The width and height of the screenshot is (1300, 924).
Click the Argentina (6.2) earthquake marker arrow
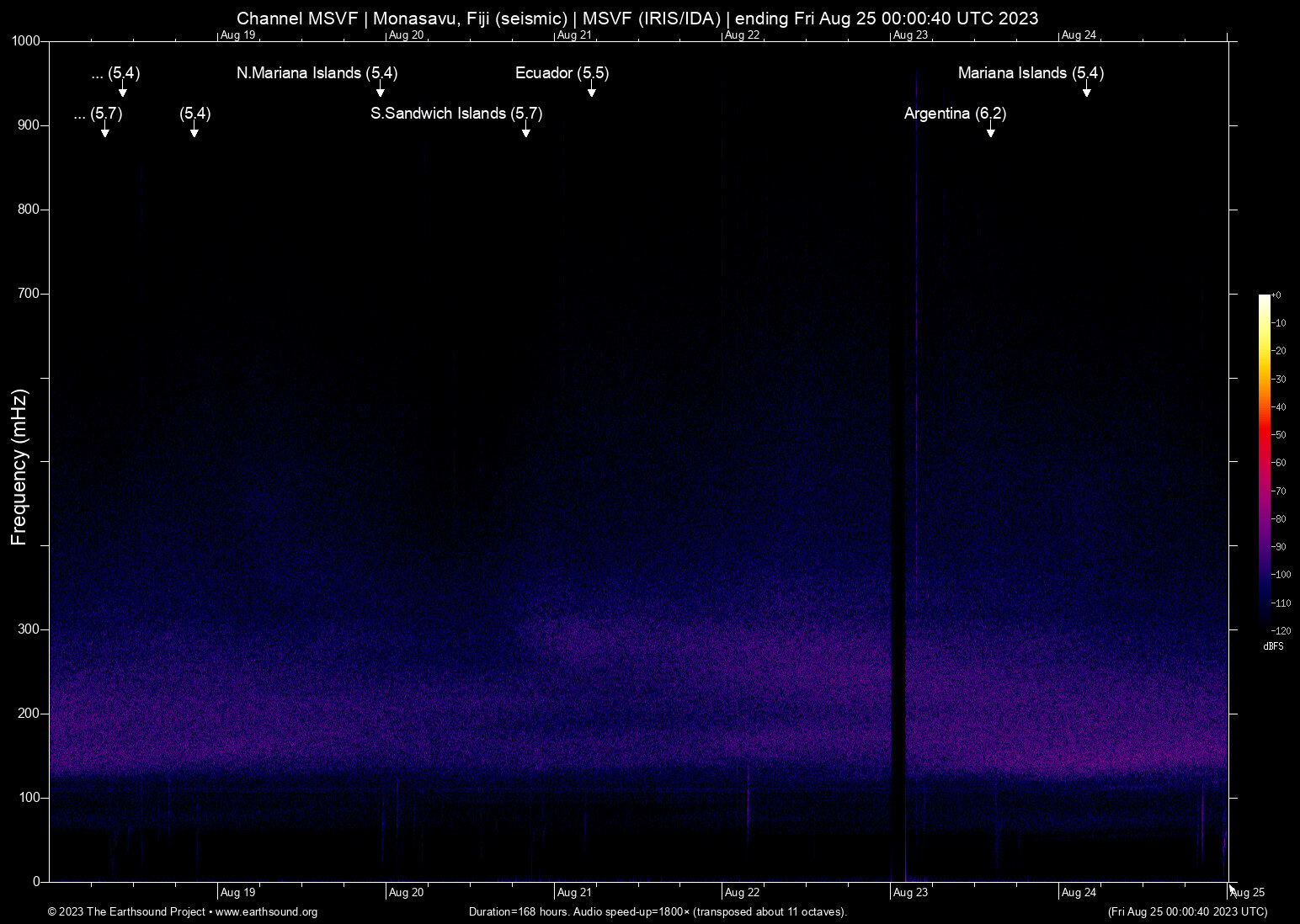tap(990, 133)
